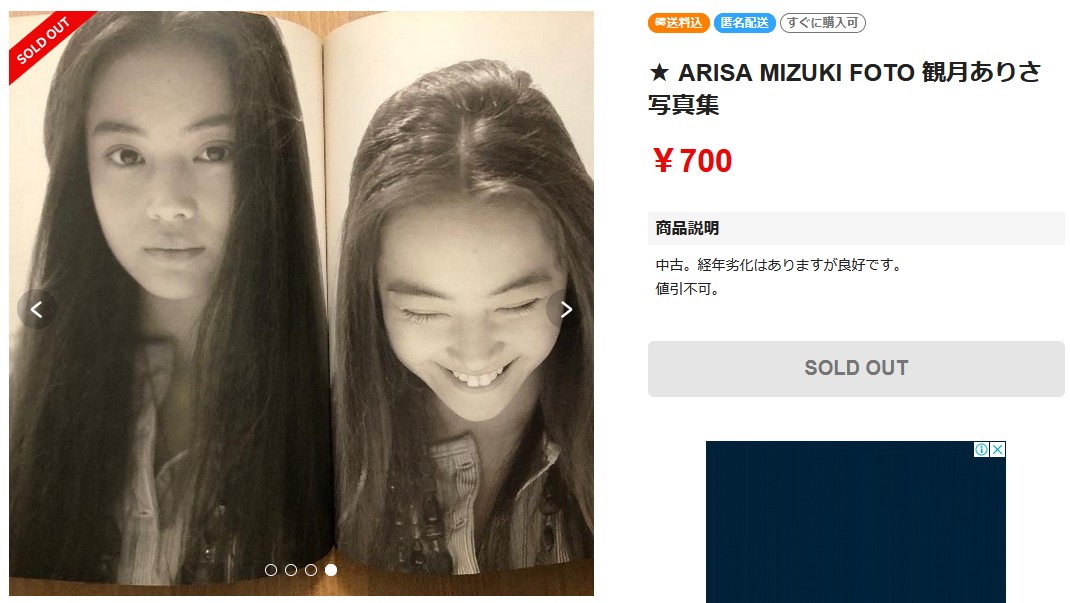Go to previous product photo arrow

click(37, 310)
